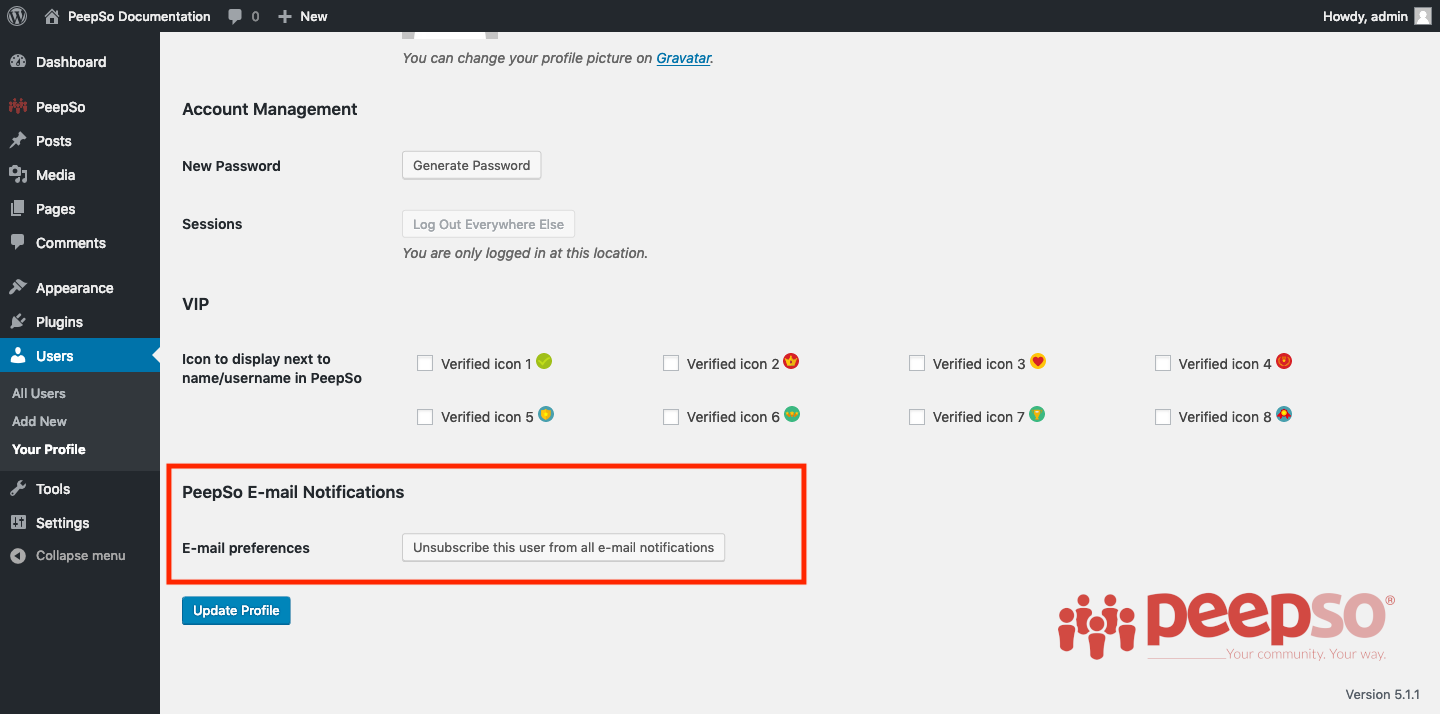Screen dimensions: 1440x714
Task: Click the Collapse menu arrow icon
Action: 18,556
